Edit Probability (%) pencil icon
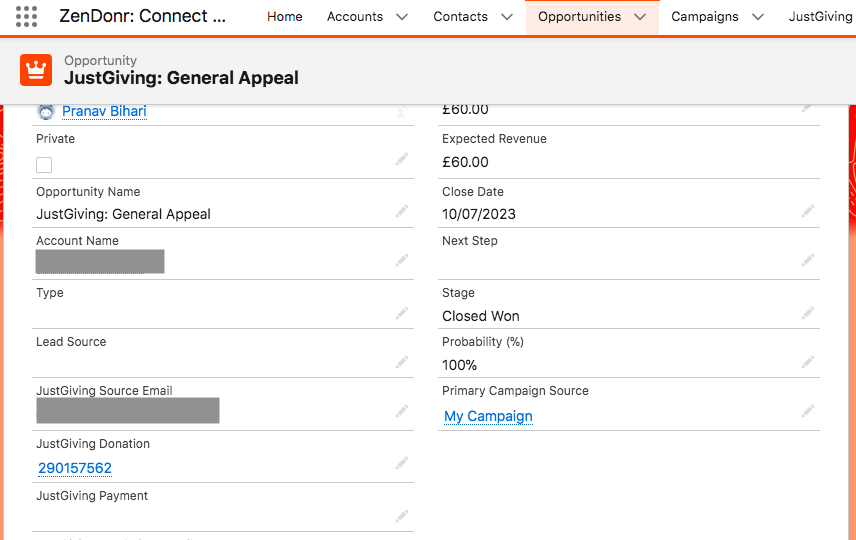Viewport: 856px width, 540px height. (x=808, y=361)
